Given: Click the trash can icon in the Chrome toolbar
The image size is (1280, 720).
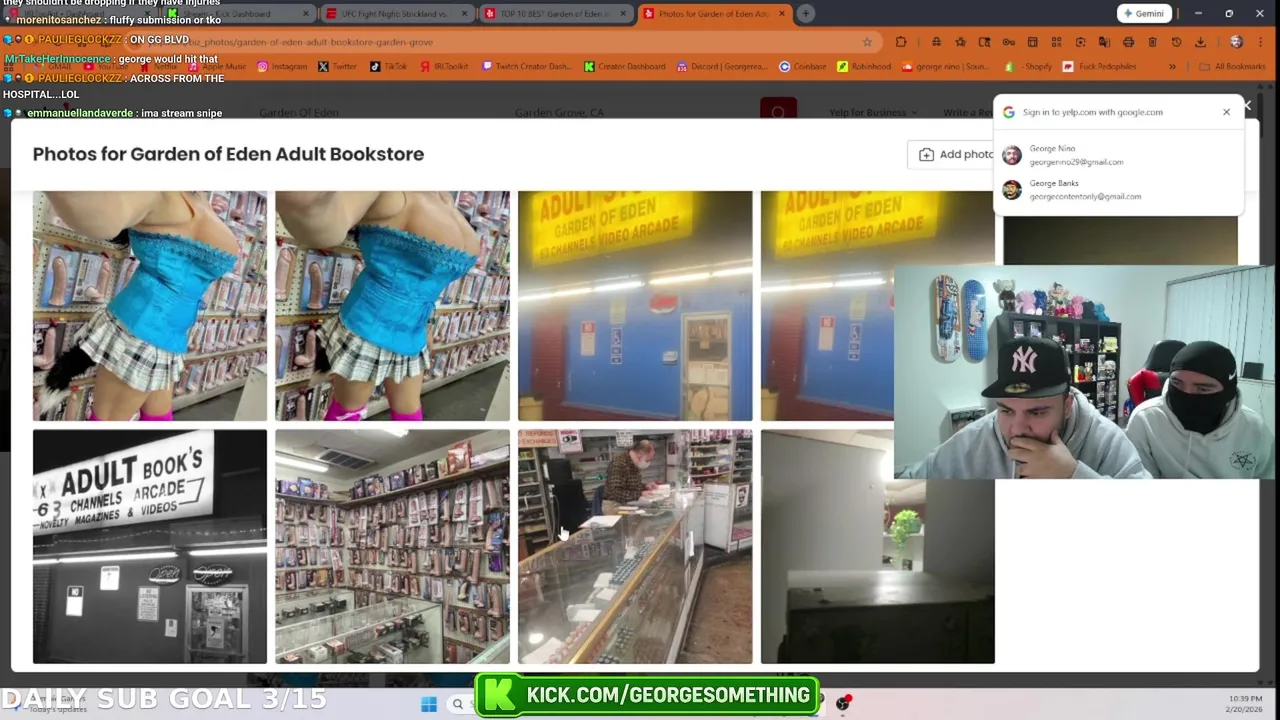Looking at the screenshot, I should point(1152,42).
